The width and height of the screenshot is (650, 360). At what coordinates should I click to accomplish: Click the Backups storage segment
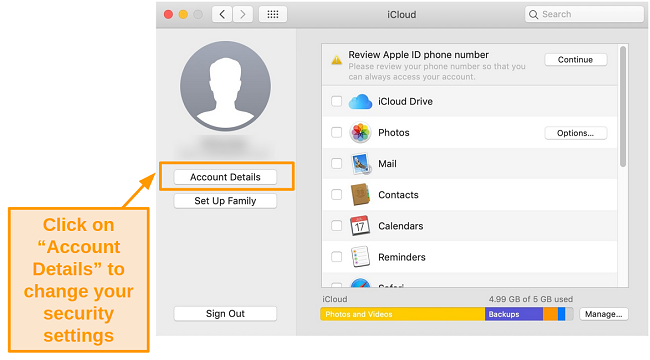514,314
